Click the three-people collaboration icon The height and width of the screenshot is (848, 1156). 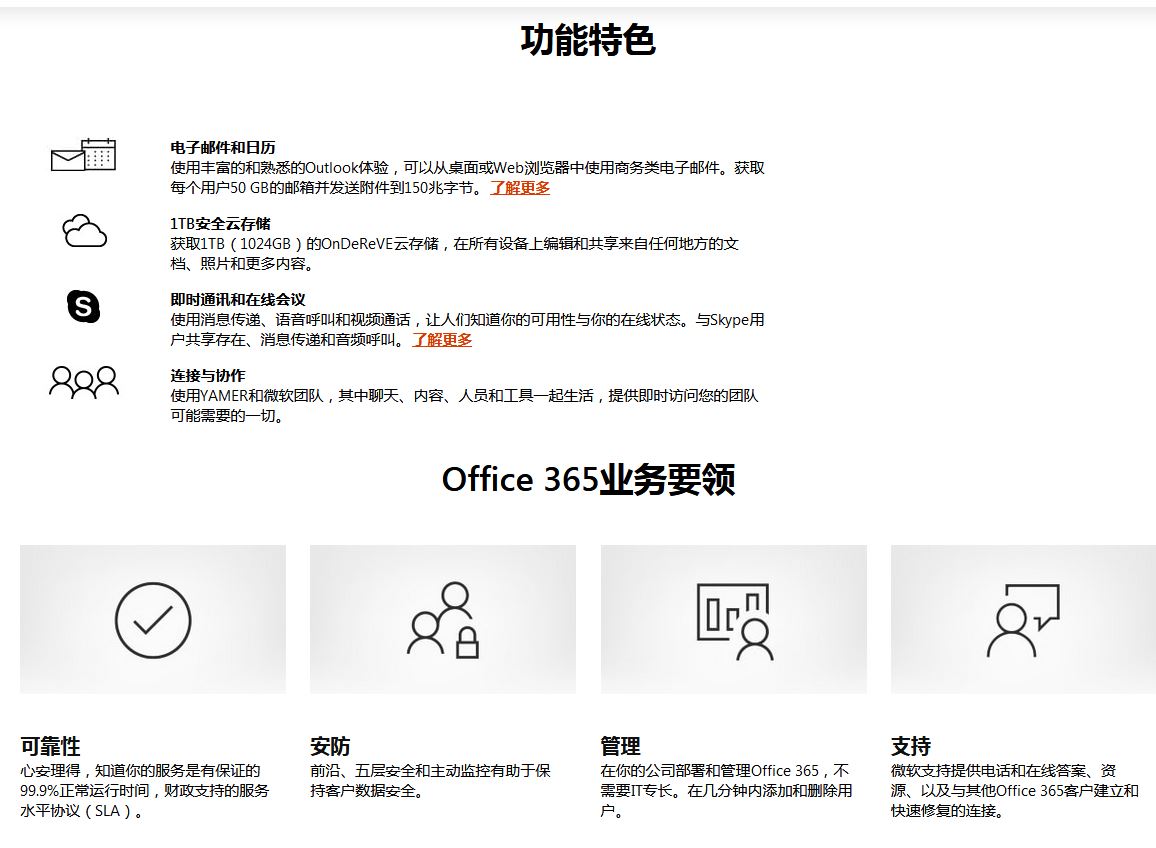tap(83, 382)
